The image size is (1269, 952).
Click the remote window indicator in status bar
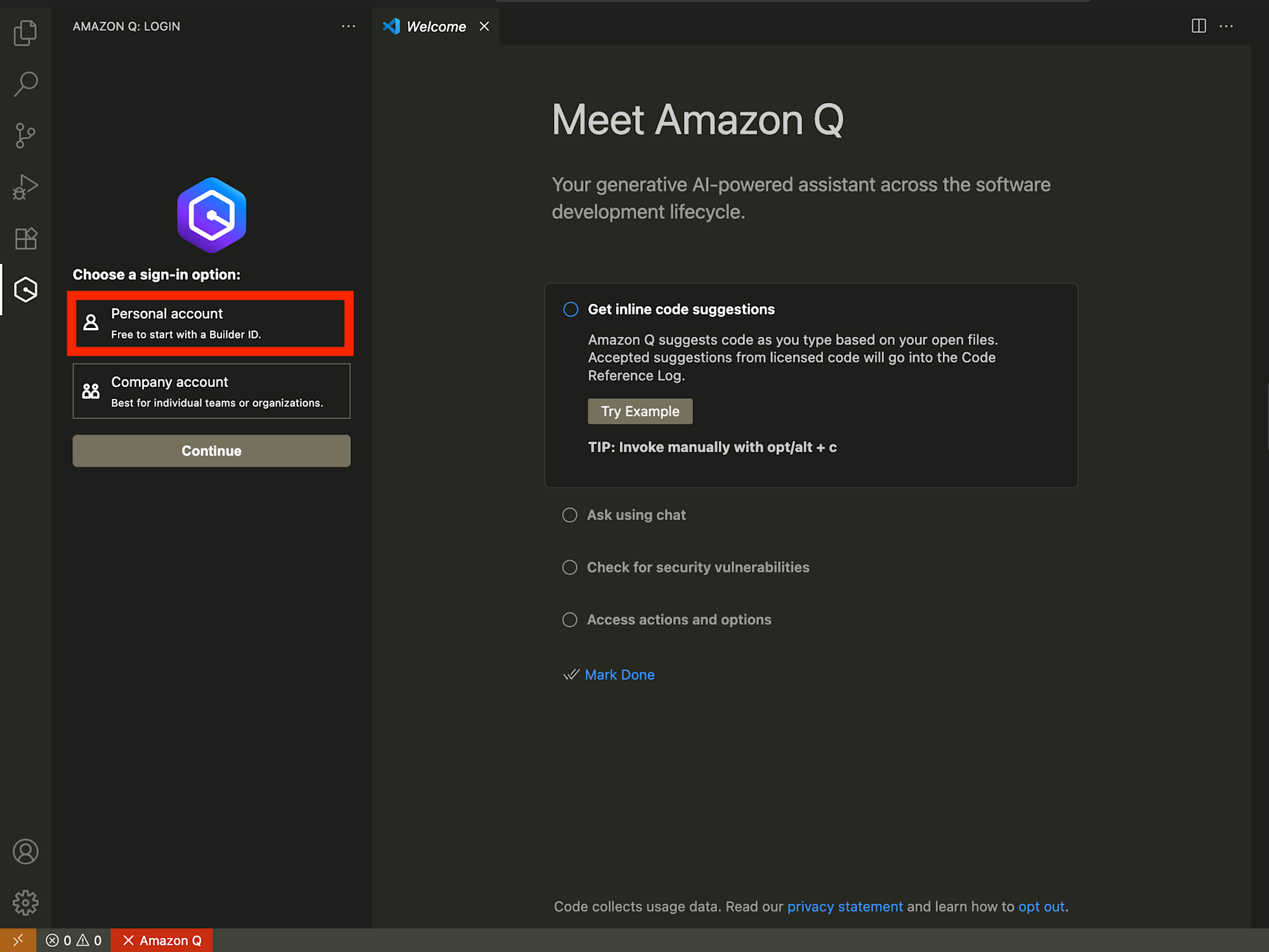[18, 940]
